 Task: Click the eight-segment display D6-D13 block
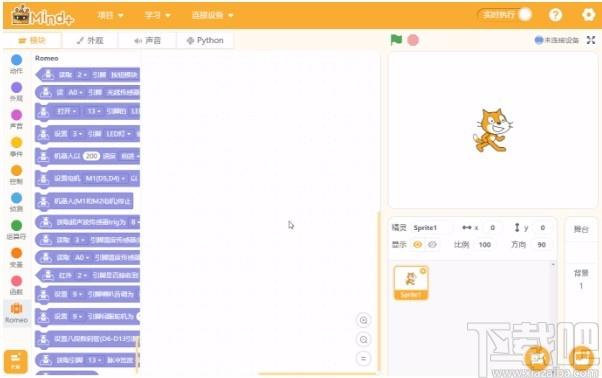[x=88, y=339]
